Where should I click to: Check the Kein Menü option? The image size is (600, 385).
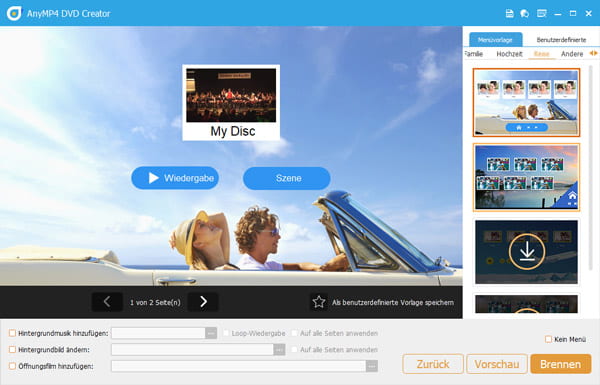click(x=548, y=339)
